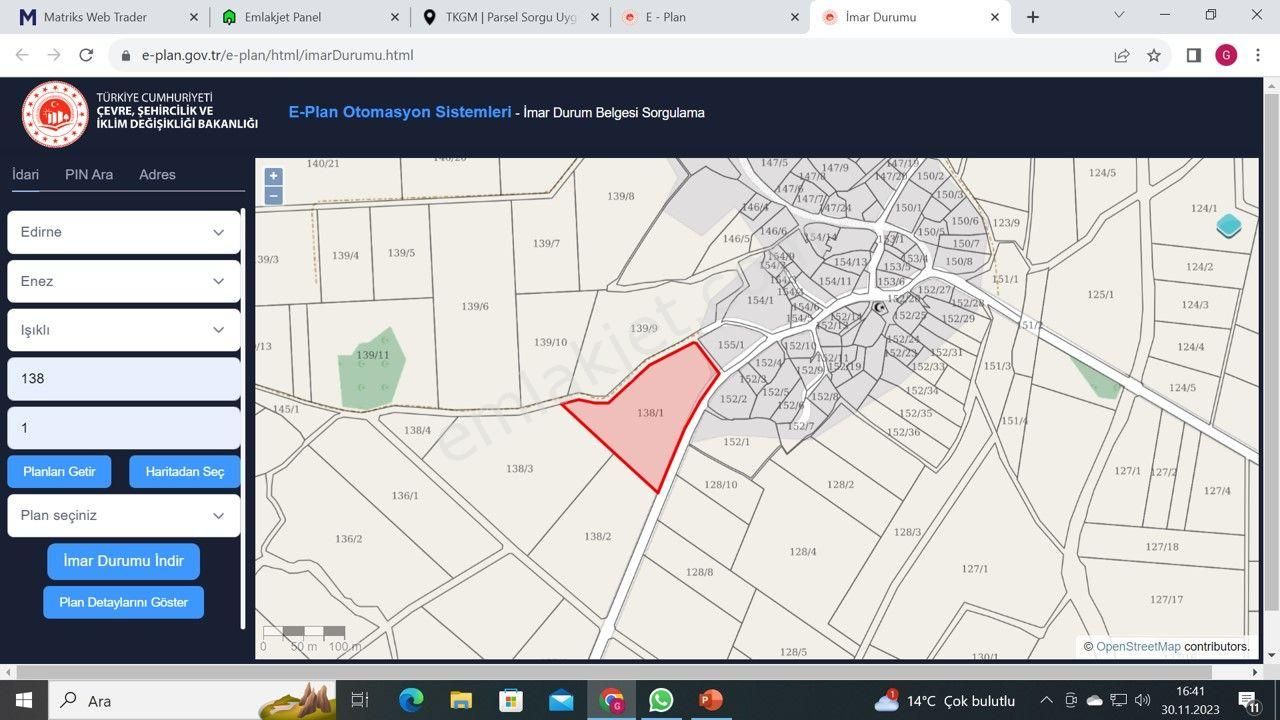Click the E-Plan Otomasyon Sistemleri title
Viewport: 1280px width, 720px height.
coord(400,112)
